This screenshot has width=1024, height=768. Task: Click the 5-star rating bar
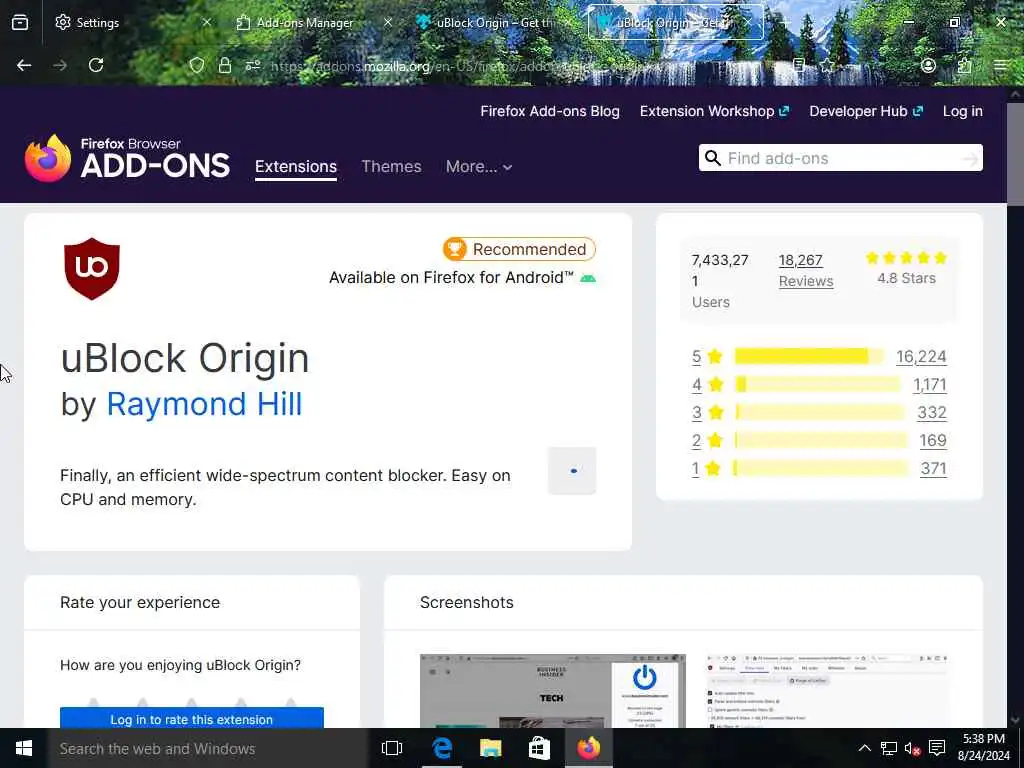click(810, 356)
